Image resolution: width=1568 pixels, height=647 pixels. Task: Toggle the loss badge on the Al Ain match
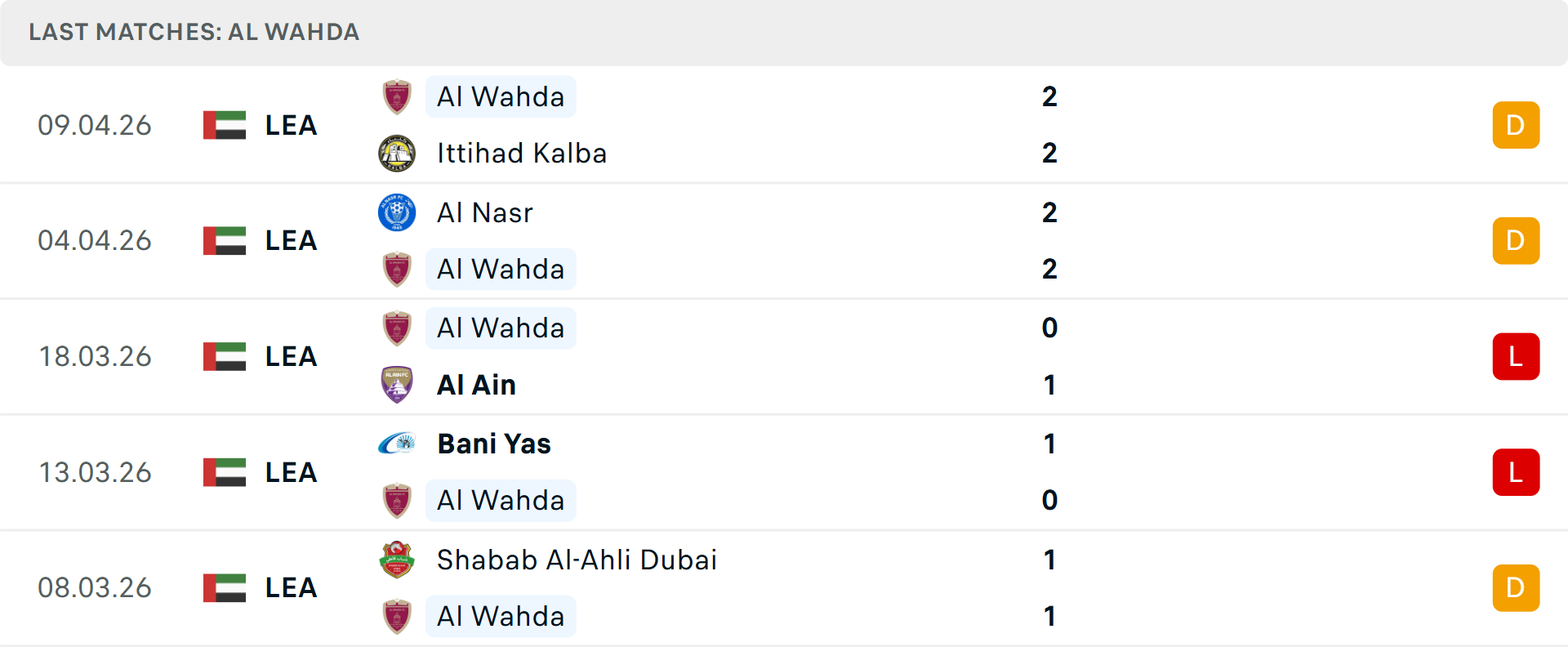coord(1516,356)
